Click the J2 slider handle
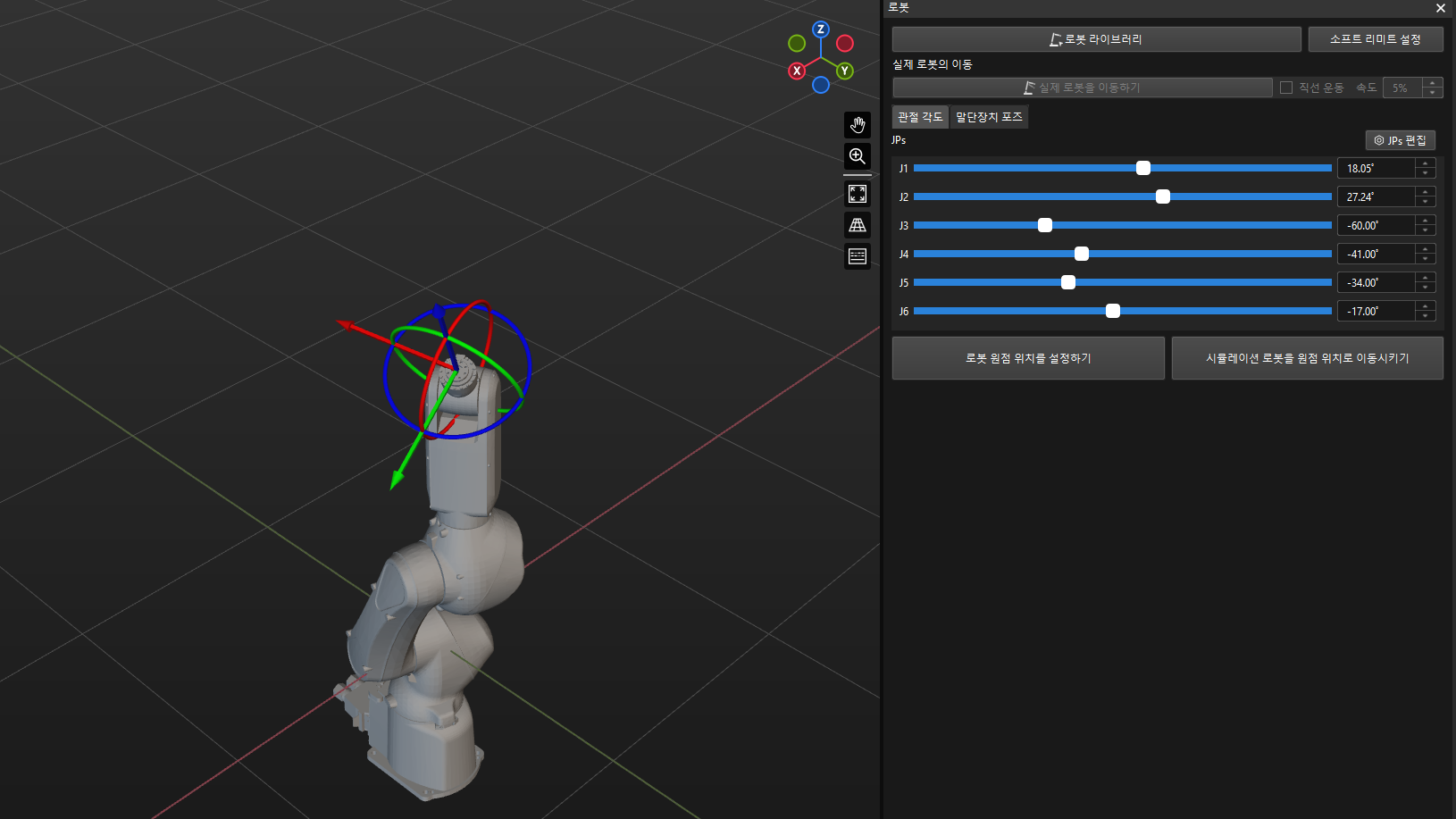Screen dimensions: 1456x819 [1163, 196]
